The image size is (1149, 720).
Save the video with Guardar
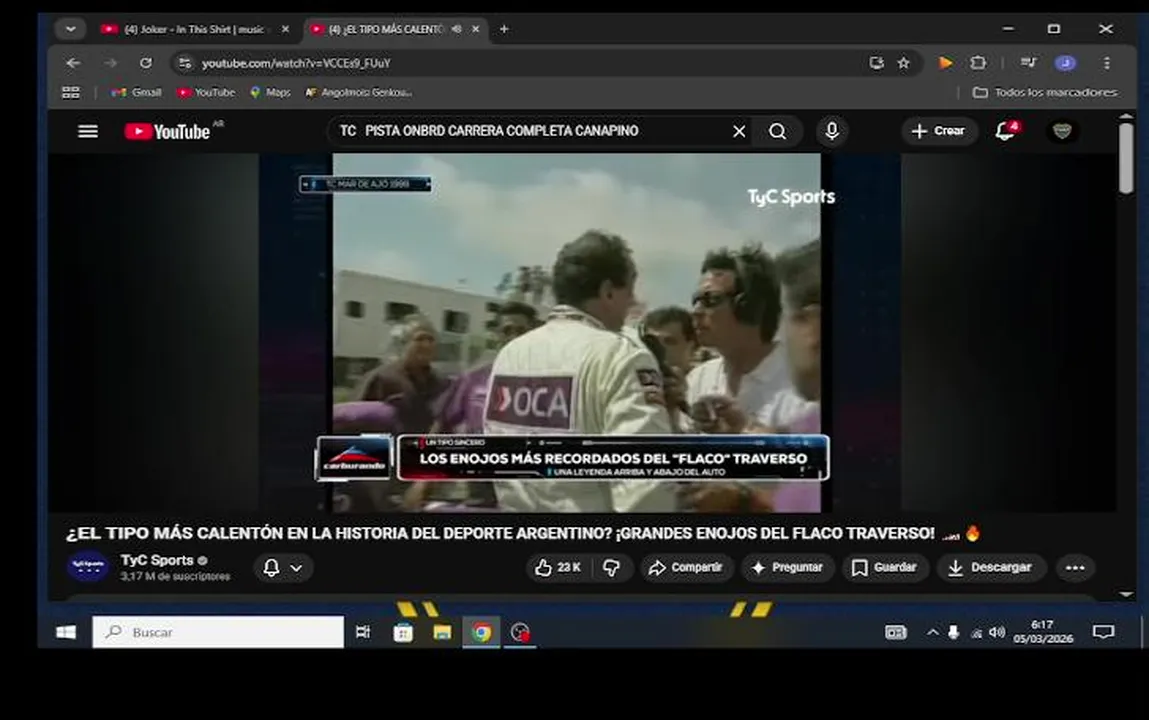[x=884, y=568]
